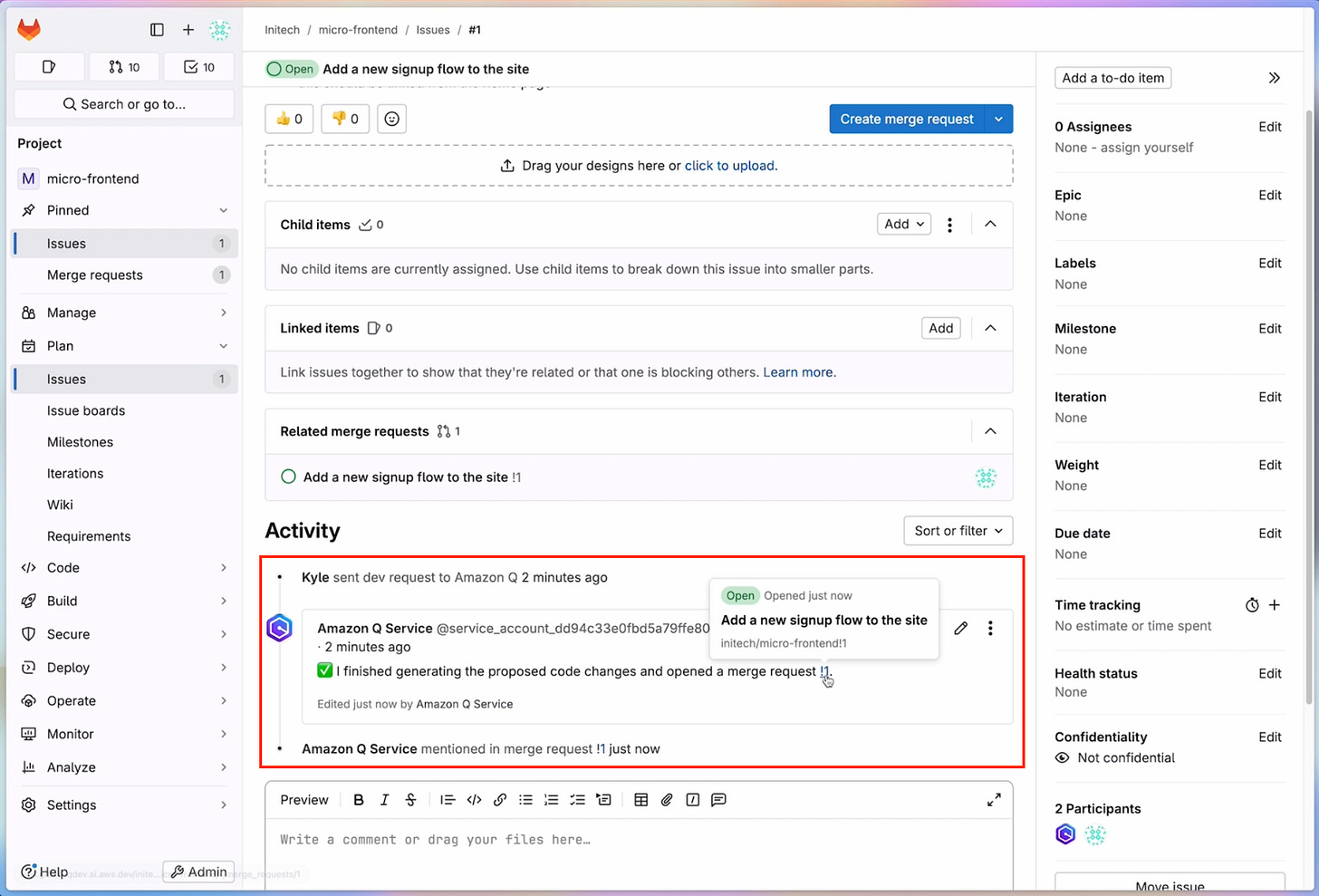Open the Child items Add dropdown
1319x896 pixels.
click(904, 225)
